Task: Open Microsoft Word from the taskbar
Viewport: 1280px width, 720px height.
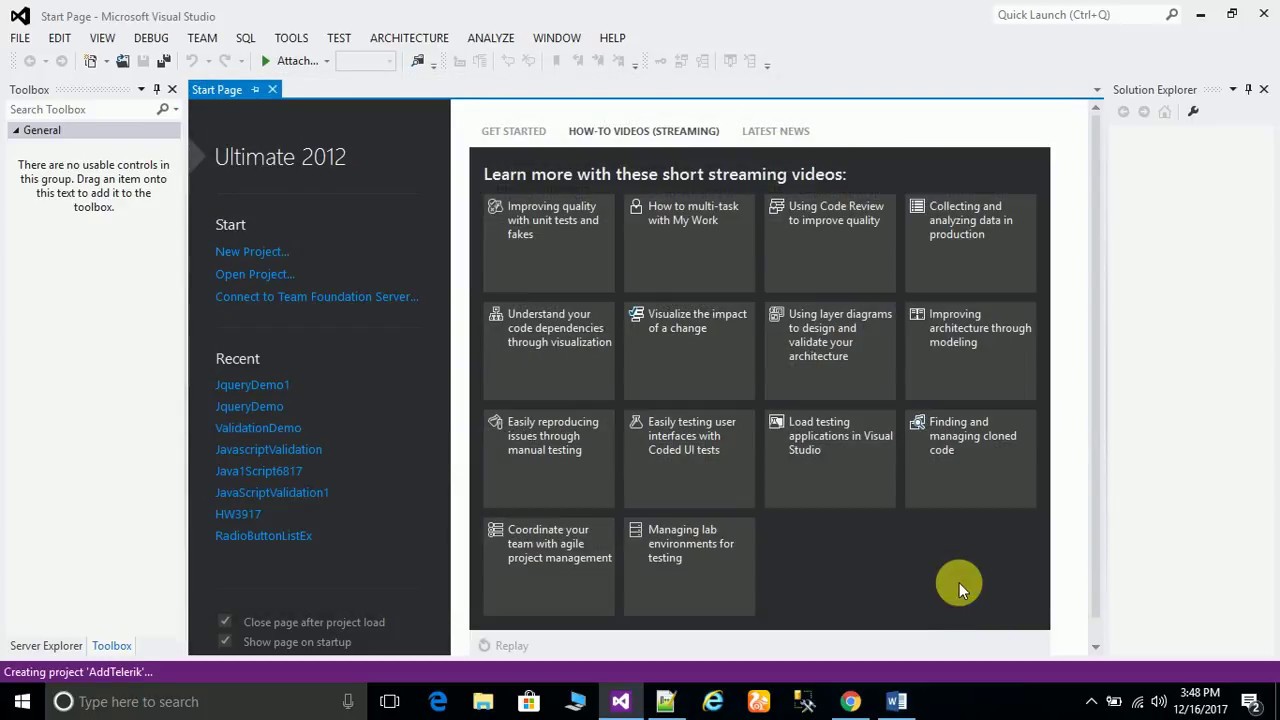Action: pos(896,701)
